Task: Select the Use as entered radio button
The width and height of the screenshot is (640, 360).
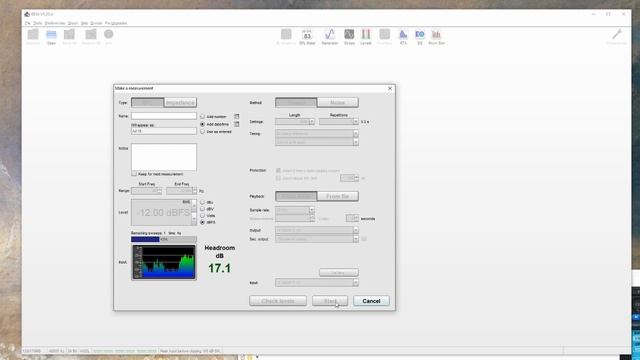Action: coord(202,132)
